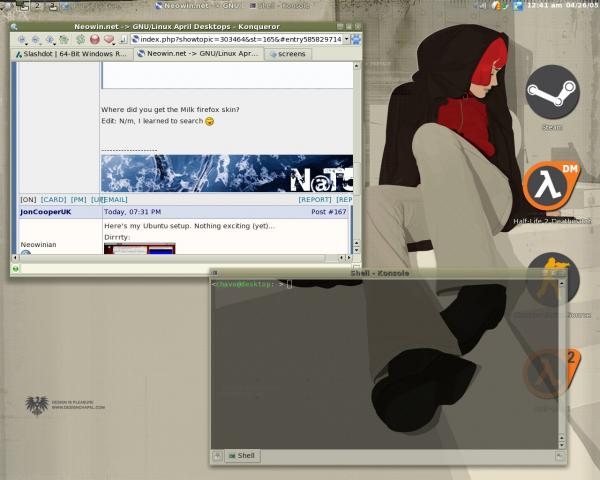Click the blue tray icon beside the clock

pyautogui.click(x=518, y=6)
